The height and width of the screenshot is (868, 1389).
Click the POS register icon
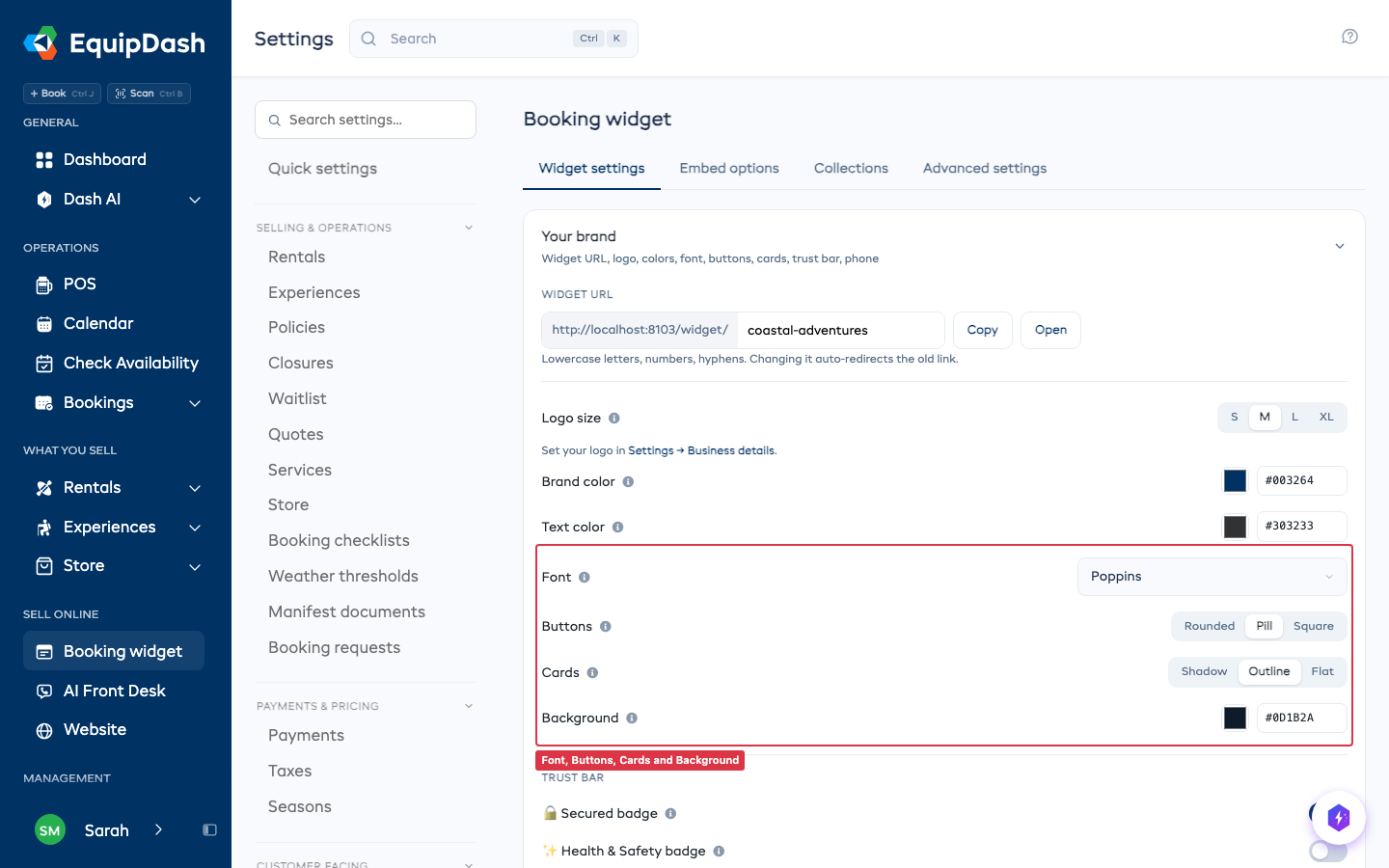[44, 285]
